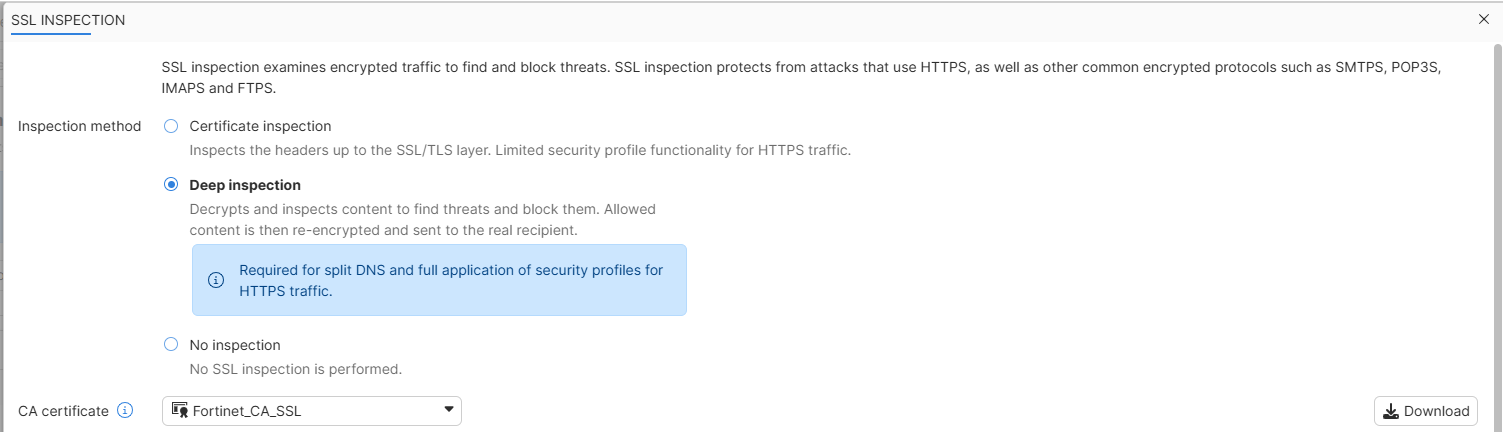Viewport: 1503px width, 432px height.
Task: Click the "Deep inspection" bold label
Action: coord(245,185)
